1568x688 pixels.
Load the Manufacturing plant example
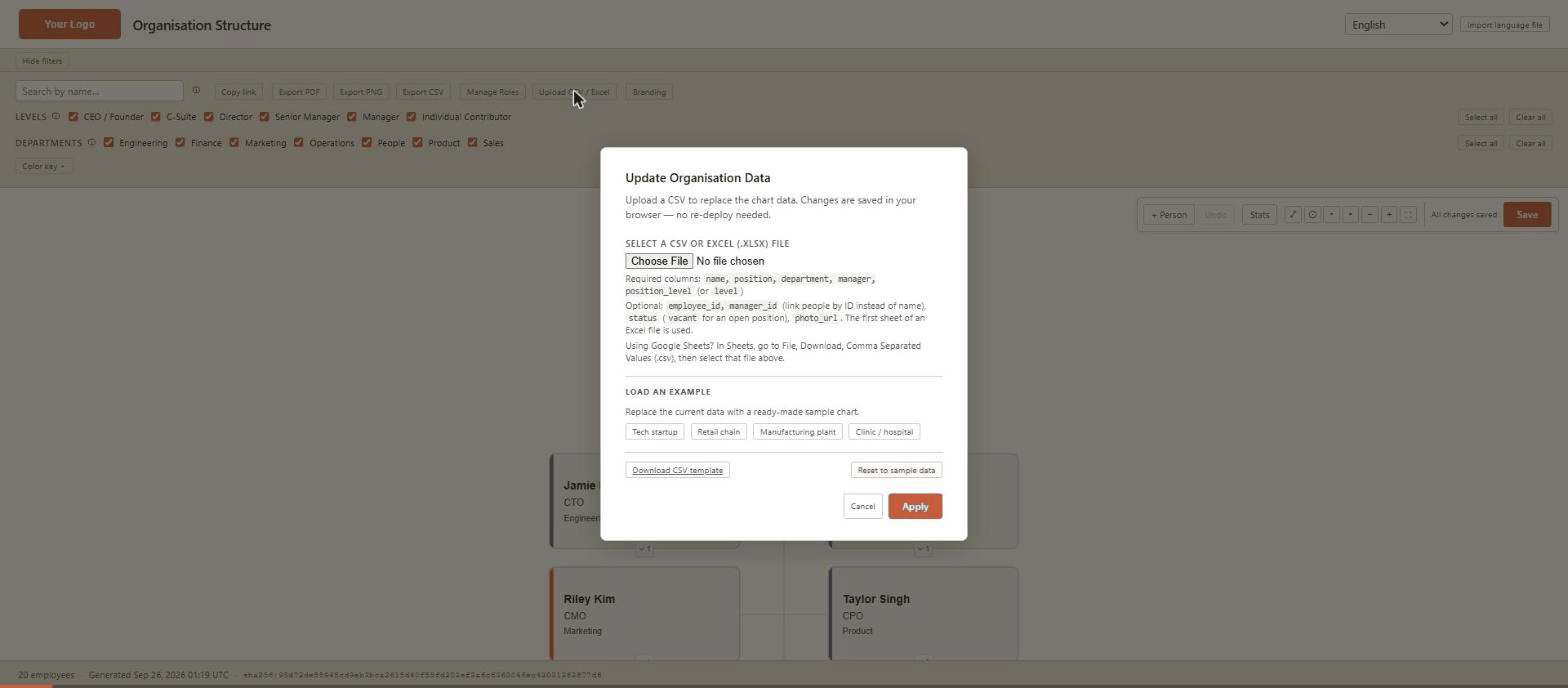[x=797, y=432]
